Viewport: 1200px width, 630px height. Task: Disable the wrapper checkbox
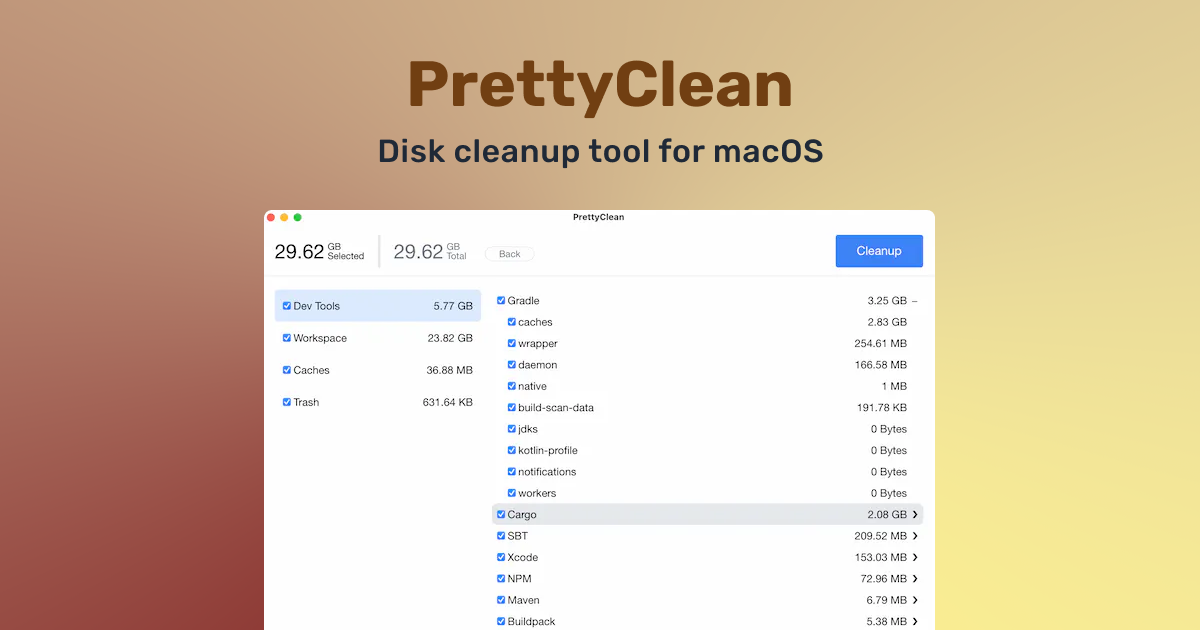click(x=511, y=343)
